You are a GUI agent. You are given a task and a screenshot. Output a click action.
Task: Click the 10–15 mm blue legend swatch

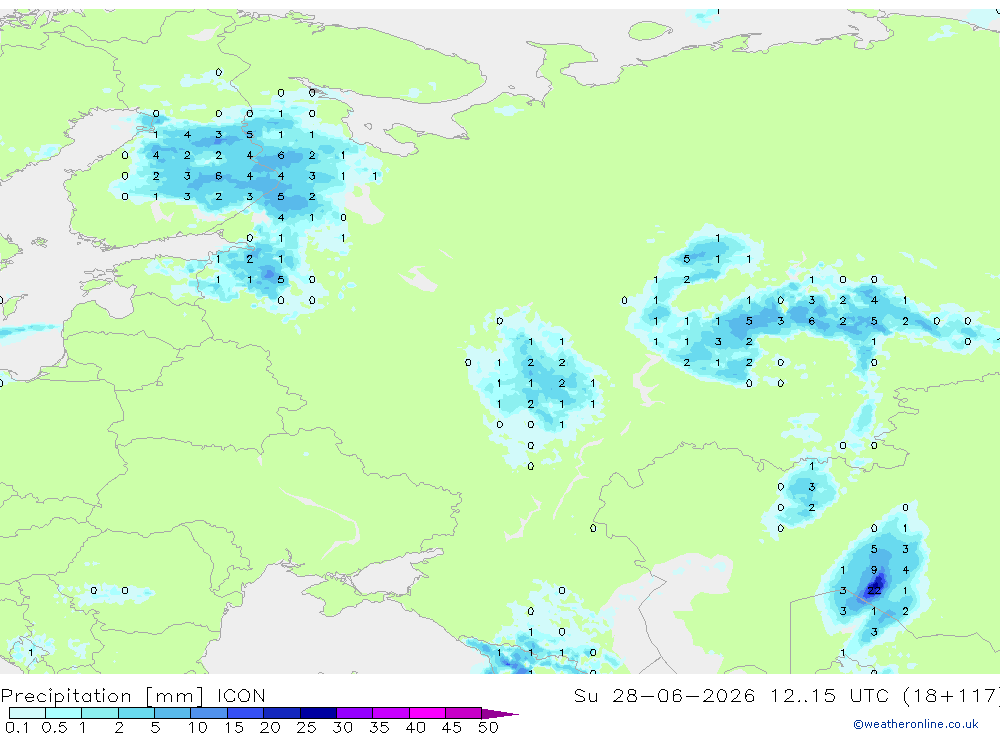(209, 713)
